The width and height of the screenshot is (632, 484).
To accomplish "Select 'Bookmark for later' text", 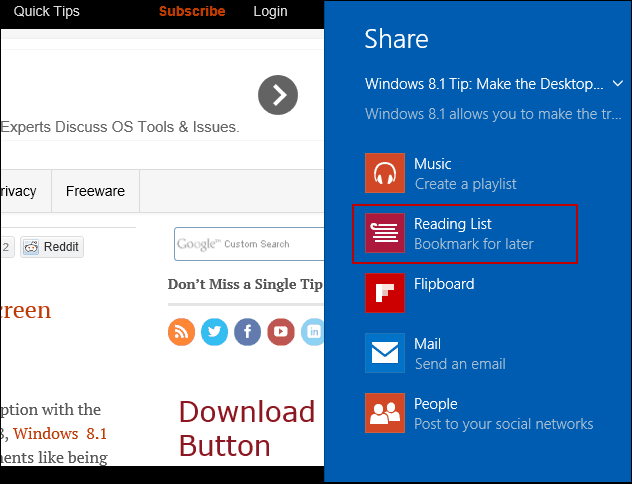I will [474, 244].
